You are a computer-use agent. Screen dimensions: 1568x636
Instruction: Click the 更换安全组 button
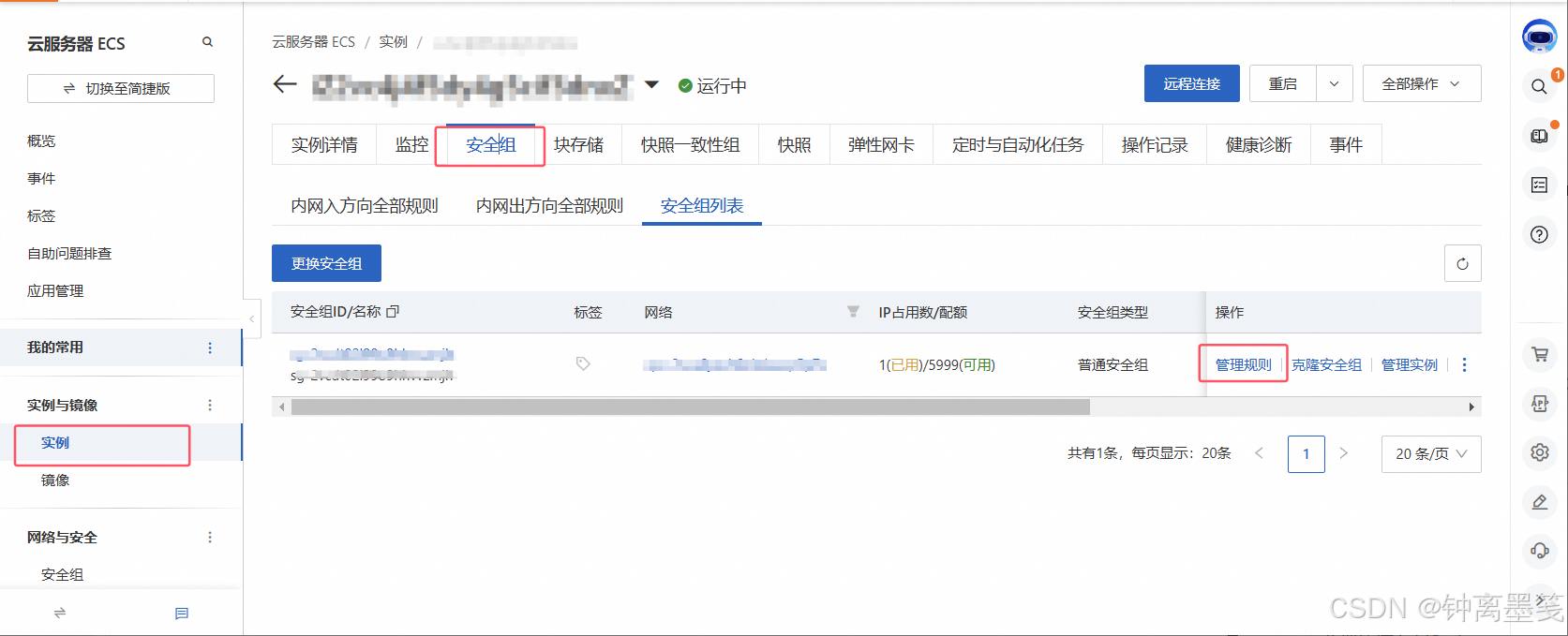pos(326,264)
